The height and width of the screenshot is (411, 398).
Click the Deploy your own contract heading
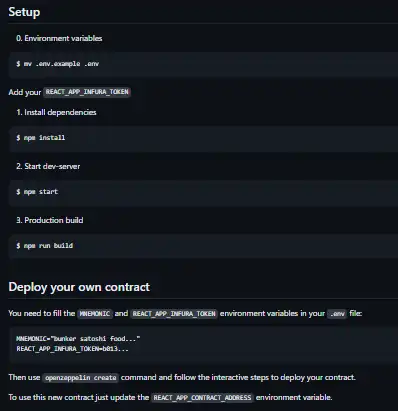coord(79,287)
